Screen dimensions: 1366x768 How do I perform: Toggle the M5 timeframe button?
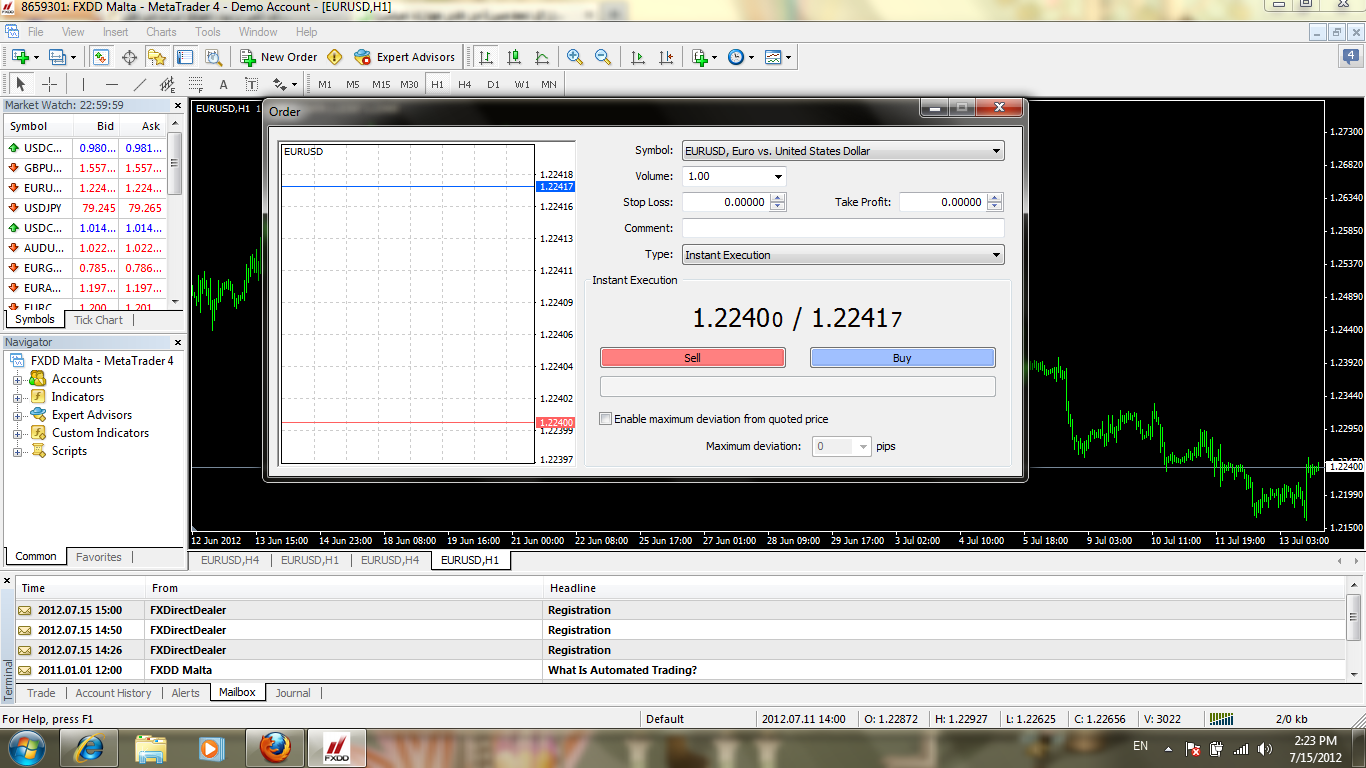click(353, 84)
